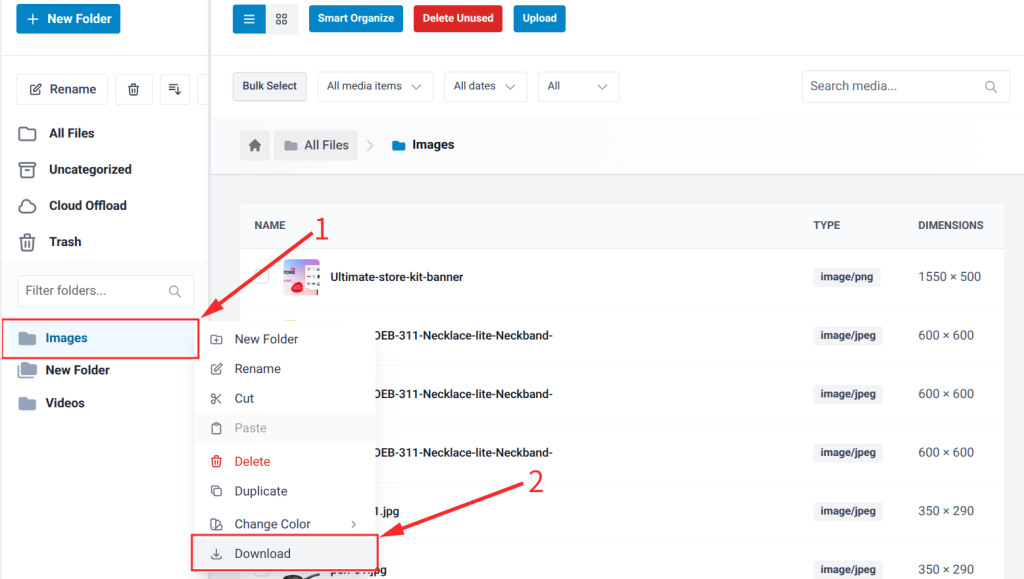Screen dimensions: 1024x579
Task: Click the search media magnifier icon
Action: click(991, 87)
